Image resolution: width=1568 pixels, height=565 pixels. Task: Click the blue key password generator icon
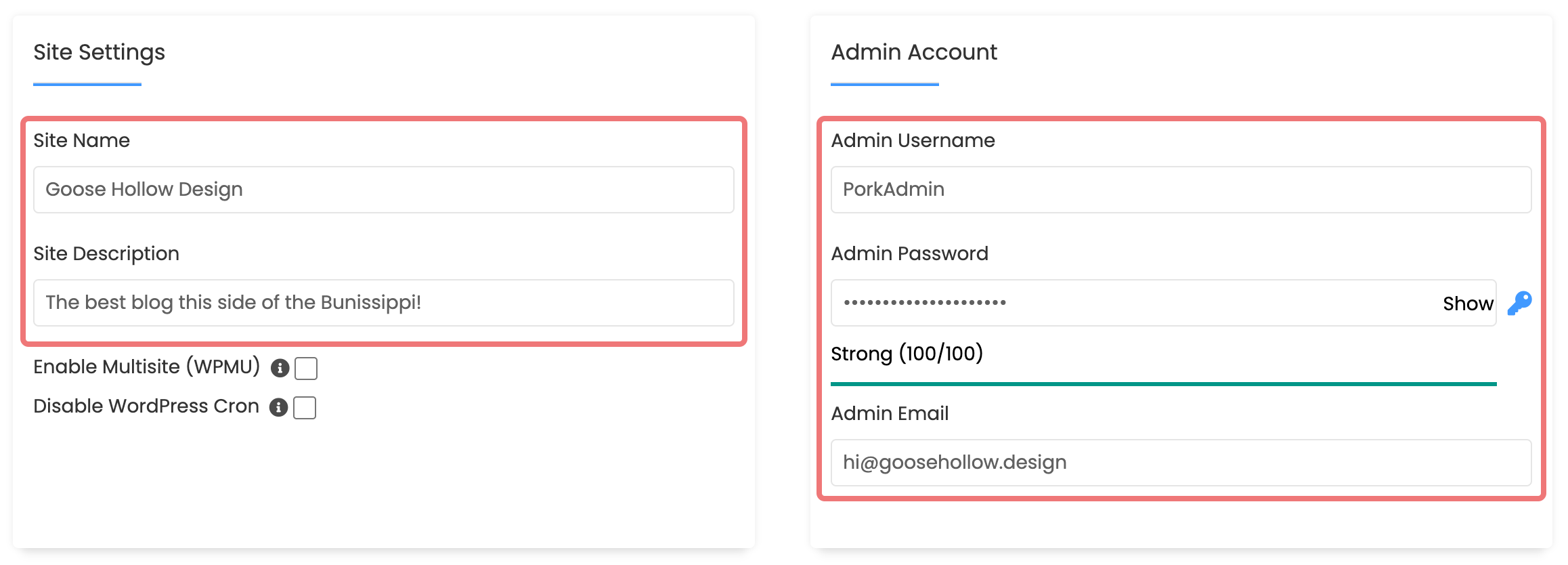[x=1520, y=303]
